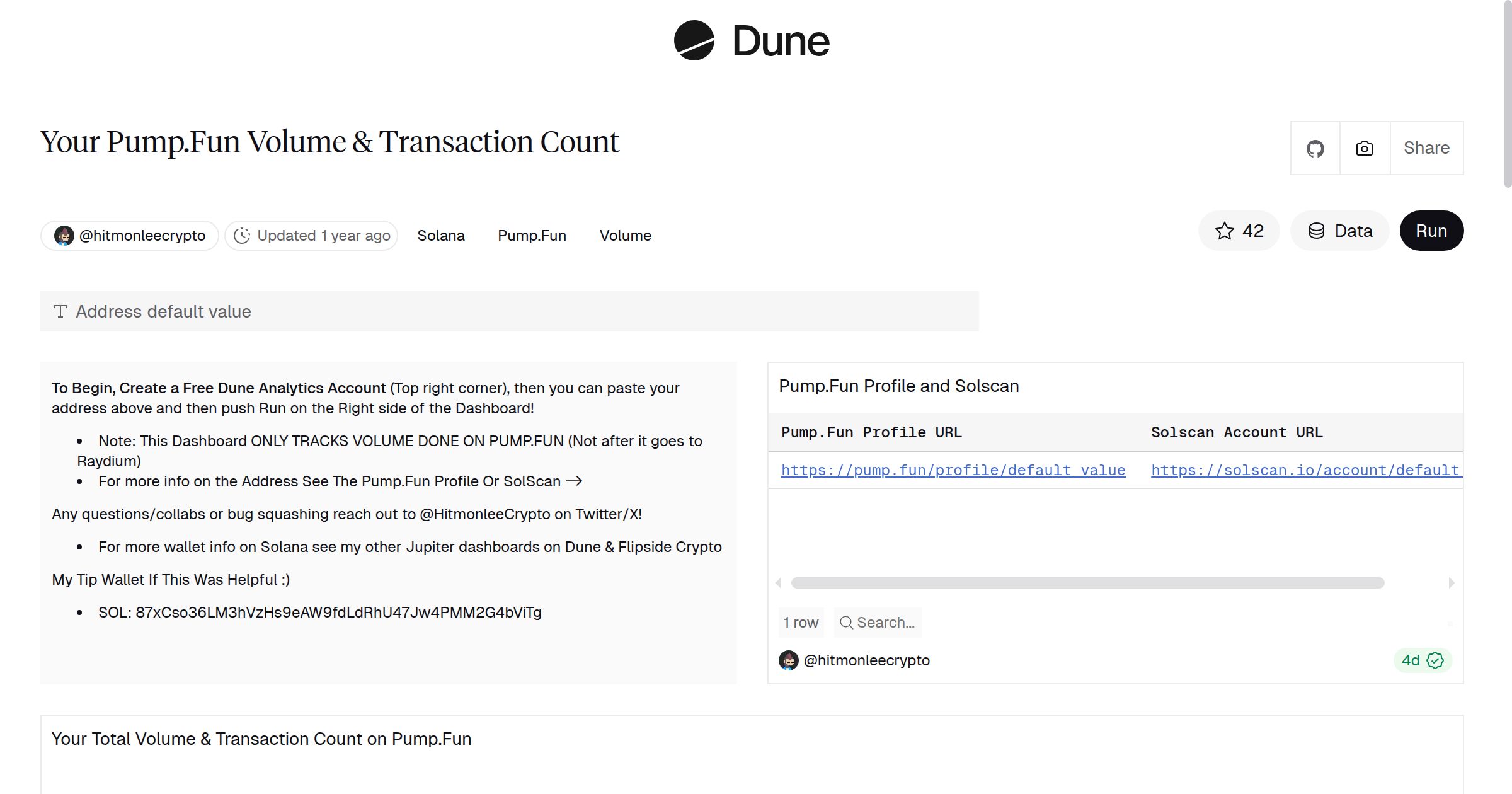Click the green verified badge next to 4d
Viewport: 1512px width, 794px height.
(1435, 660)
